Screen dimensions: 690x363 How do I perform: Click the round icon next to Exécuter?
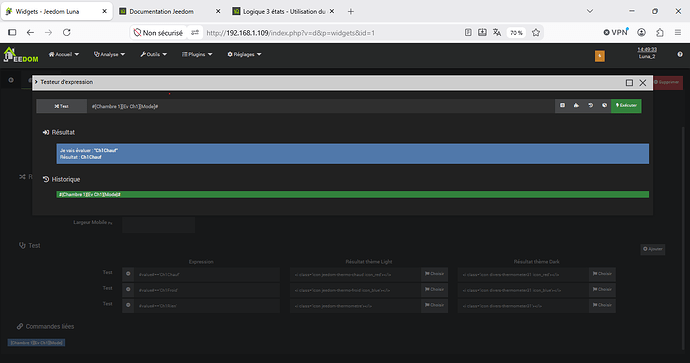604,106
